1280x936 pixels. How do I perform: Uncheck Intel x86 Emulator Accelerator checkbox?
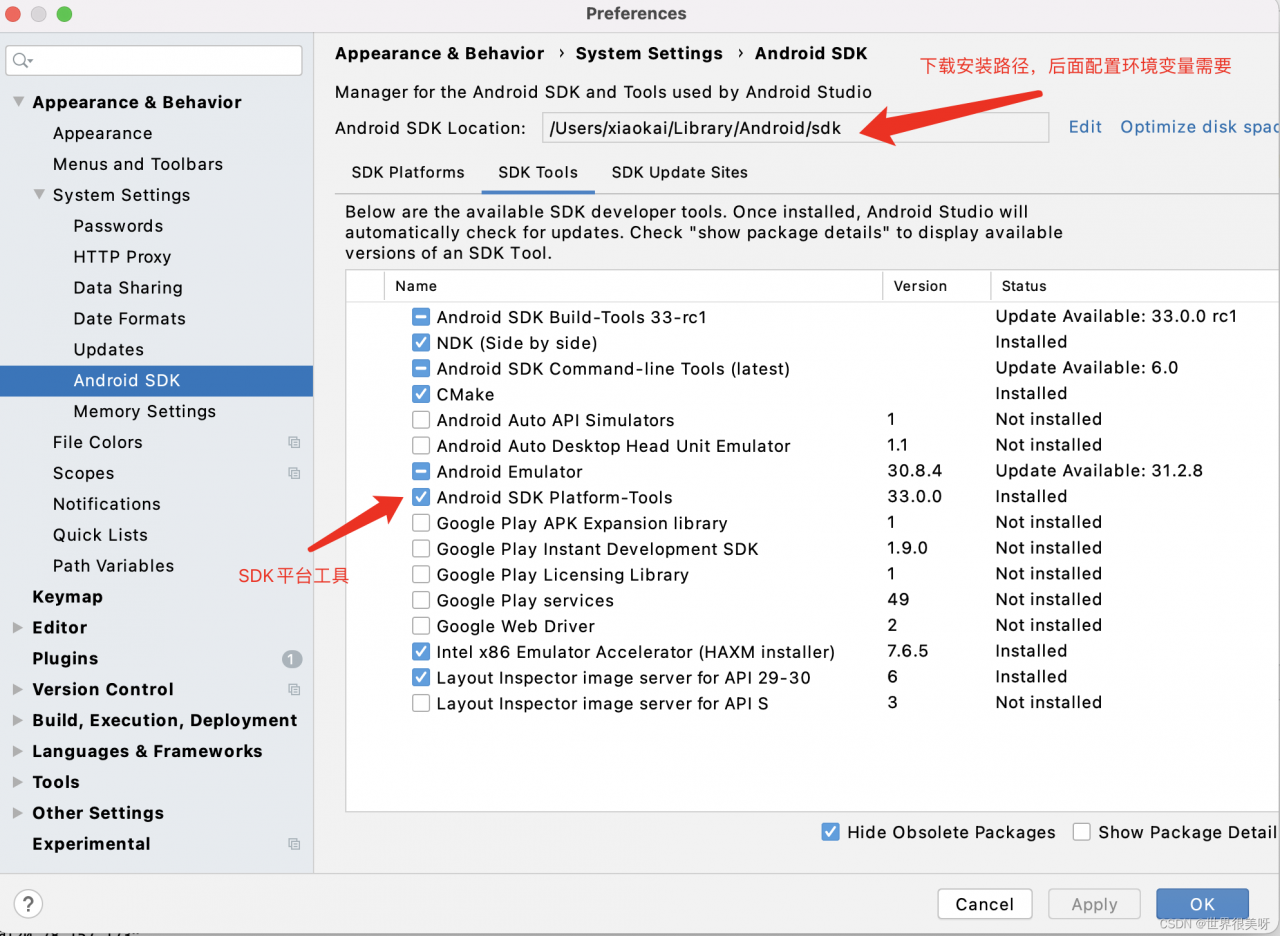pos(421,652)
